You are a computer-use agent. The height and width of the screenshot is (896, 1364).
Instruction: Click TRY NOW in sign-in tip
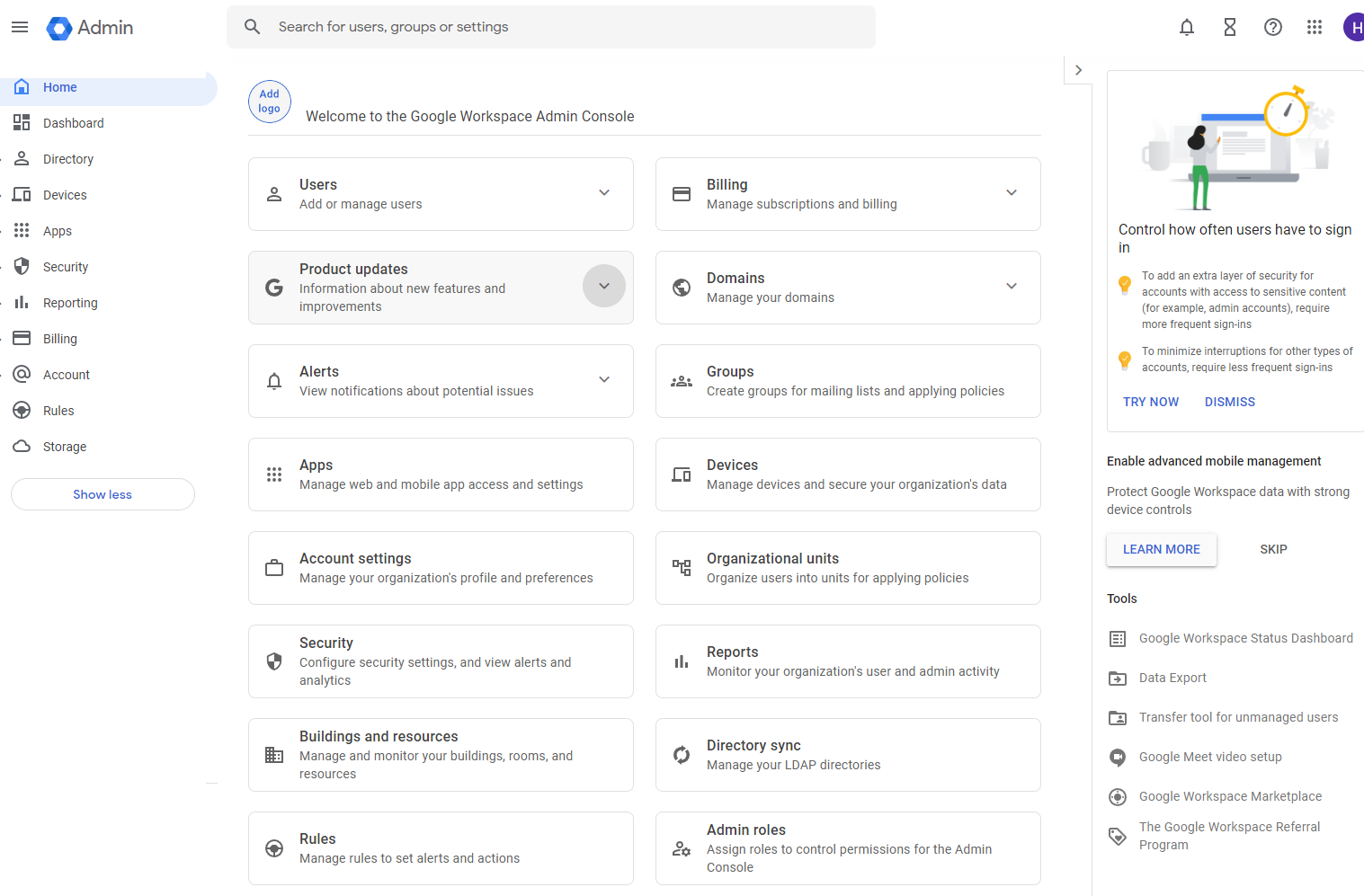(x=1151, y=402)
